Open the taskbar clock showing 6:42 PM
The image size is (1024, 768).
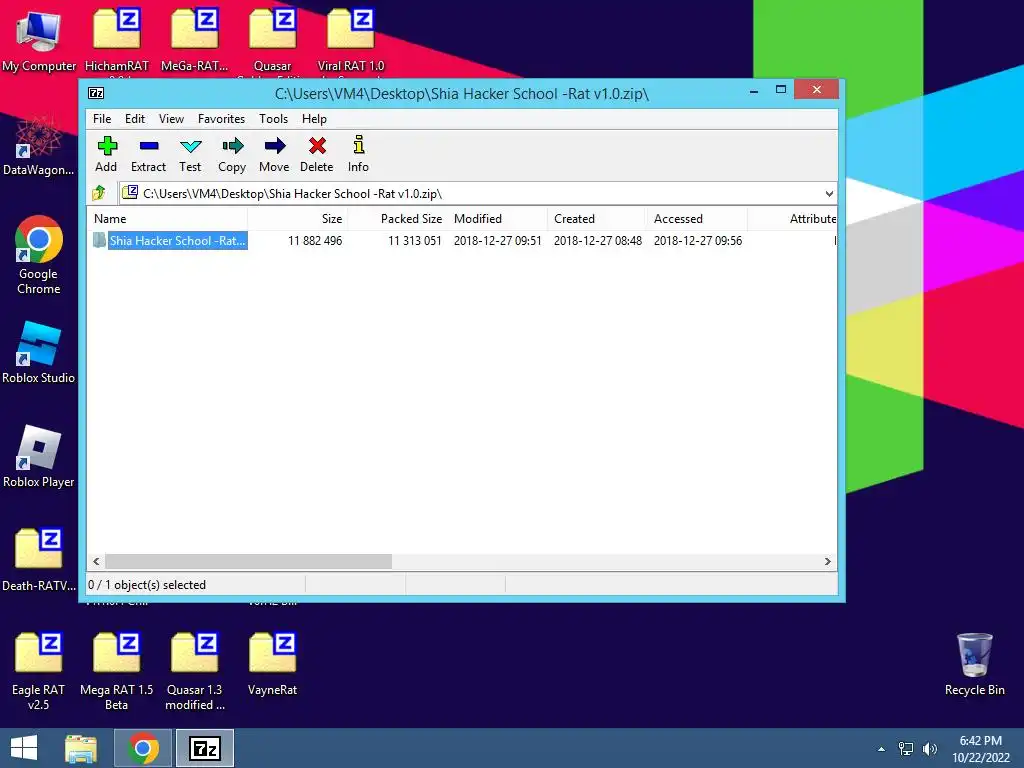pyautogui.click(x=980, y=749)
